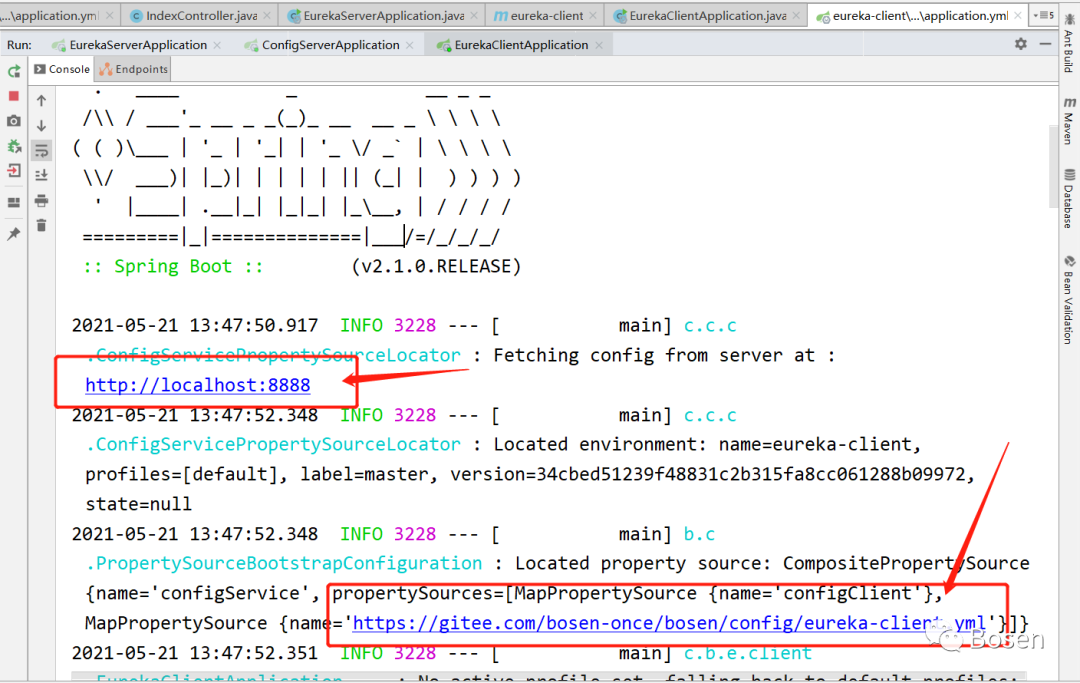Click the 'Located environment: name=eureka-client,' text
The width and height of the screenshot is (1080, 683).
(x=707, y=445)
